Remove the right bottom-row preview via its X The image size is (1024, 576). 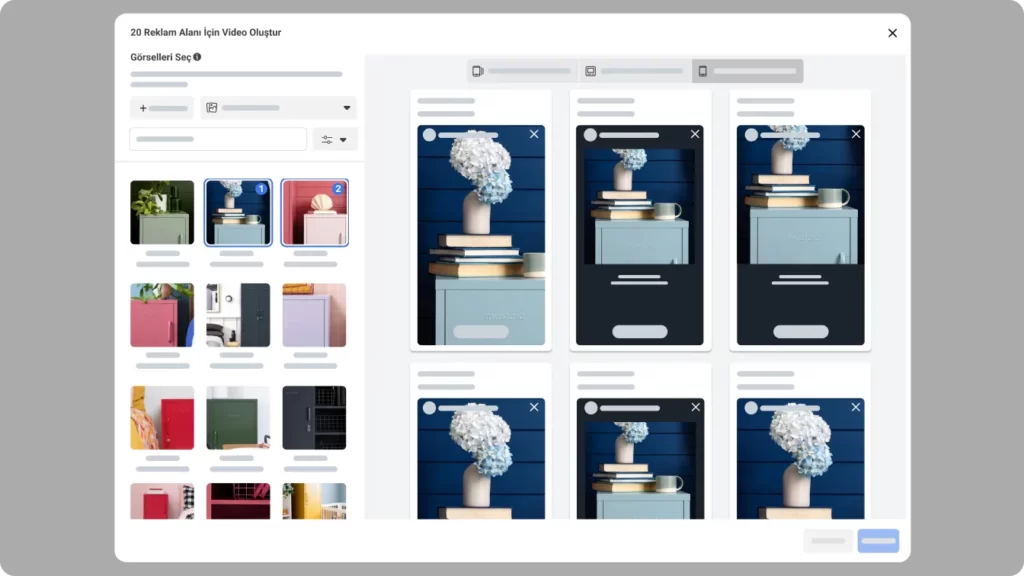pyautogui.click(x=856, y=407)
